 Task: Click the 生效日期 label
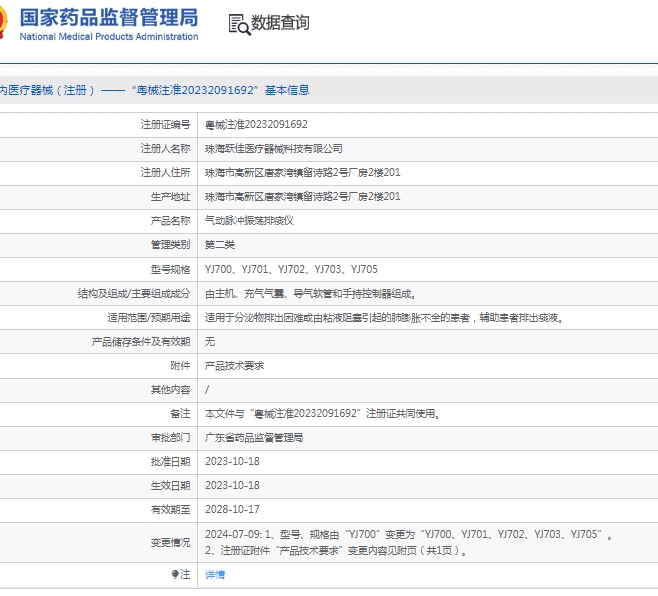[170, 486]
